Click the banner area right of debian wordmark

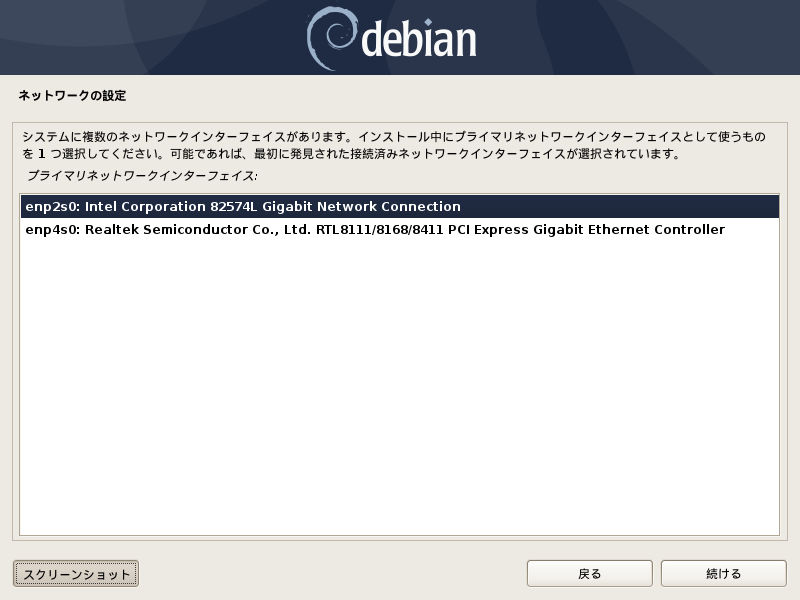click(x=638, y=37)
